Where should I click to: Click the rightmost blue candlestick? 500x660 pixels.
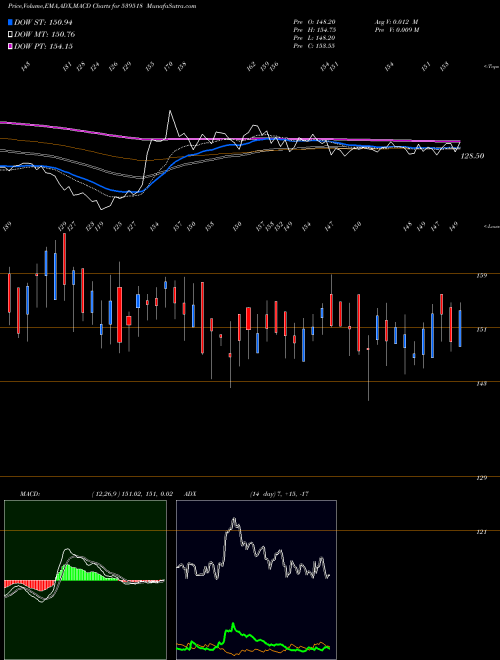pyautogui.click(x=460, y=328)
